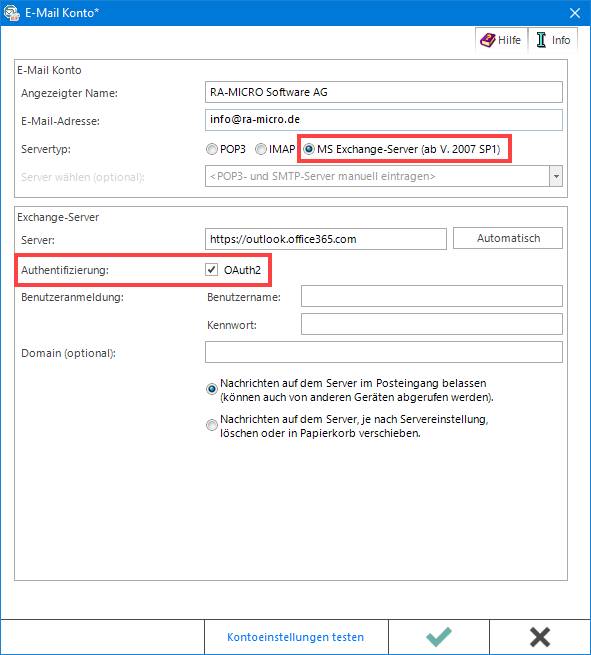Viewport: 591px width, 655px height.
Task: Focus the Benutzername input field
Action: point(431,296)
